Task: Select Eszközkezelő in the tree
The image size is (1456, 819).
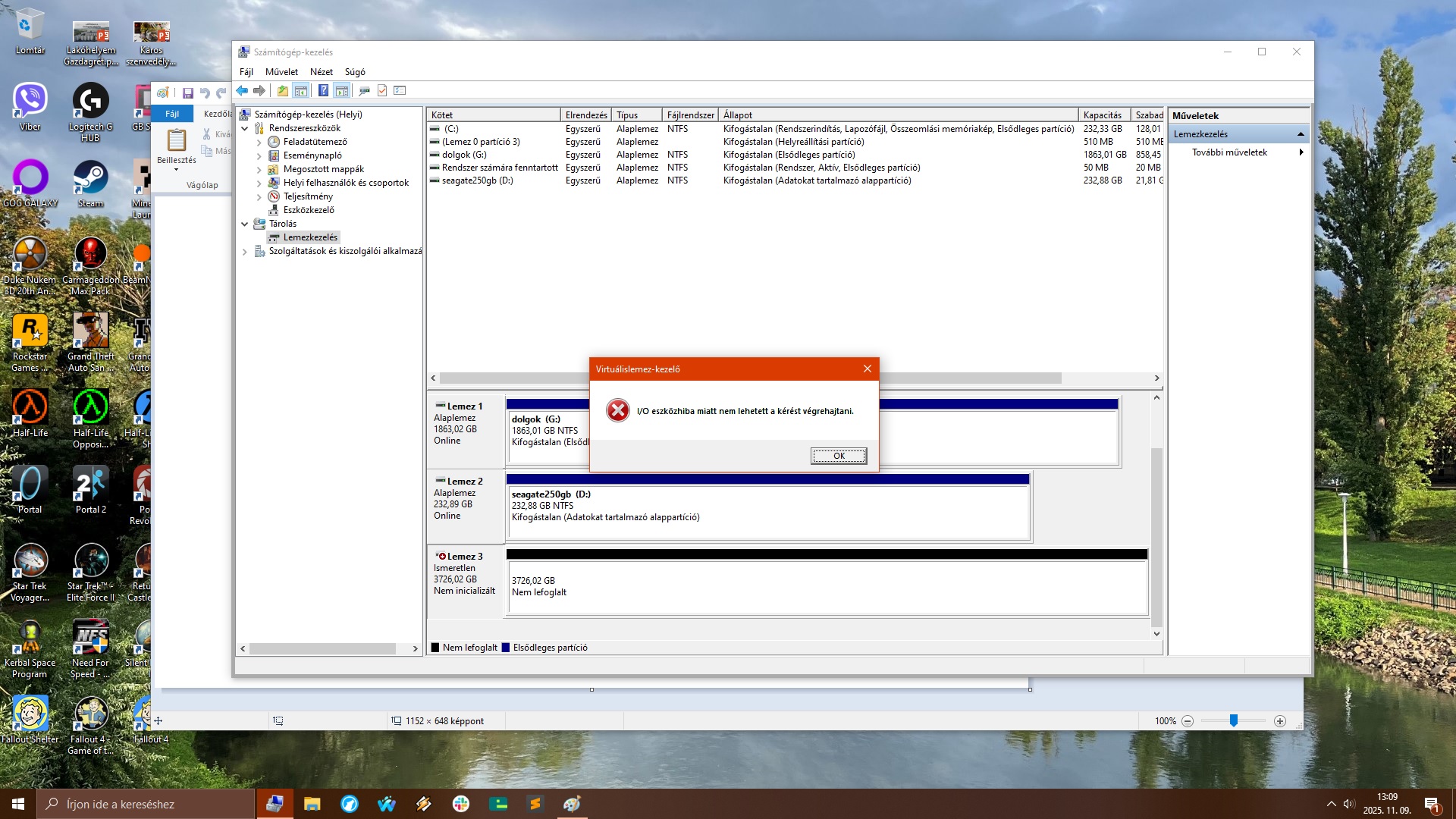Action: (309, 210)
